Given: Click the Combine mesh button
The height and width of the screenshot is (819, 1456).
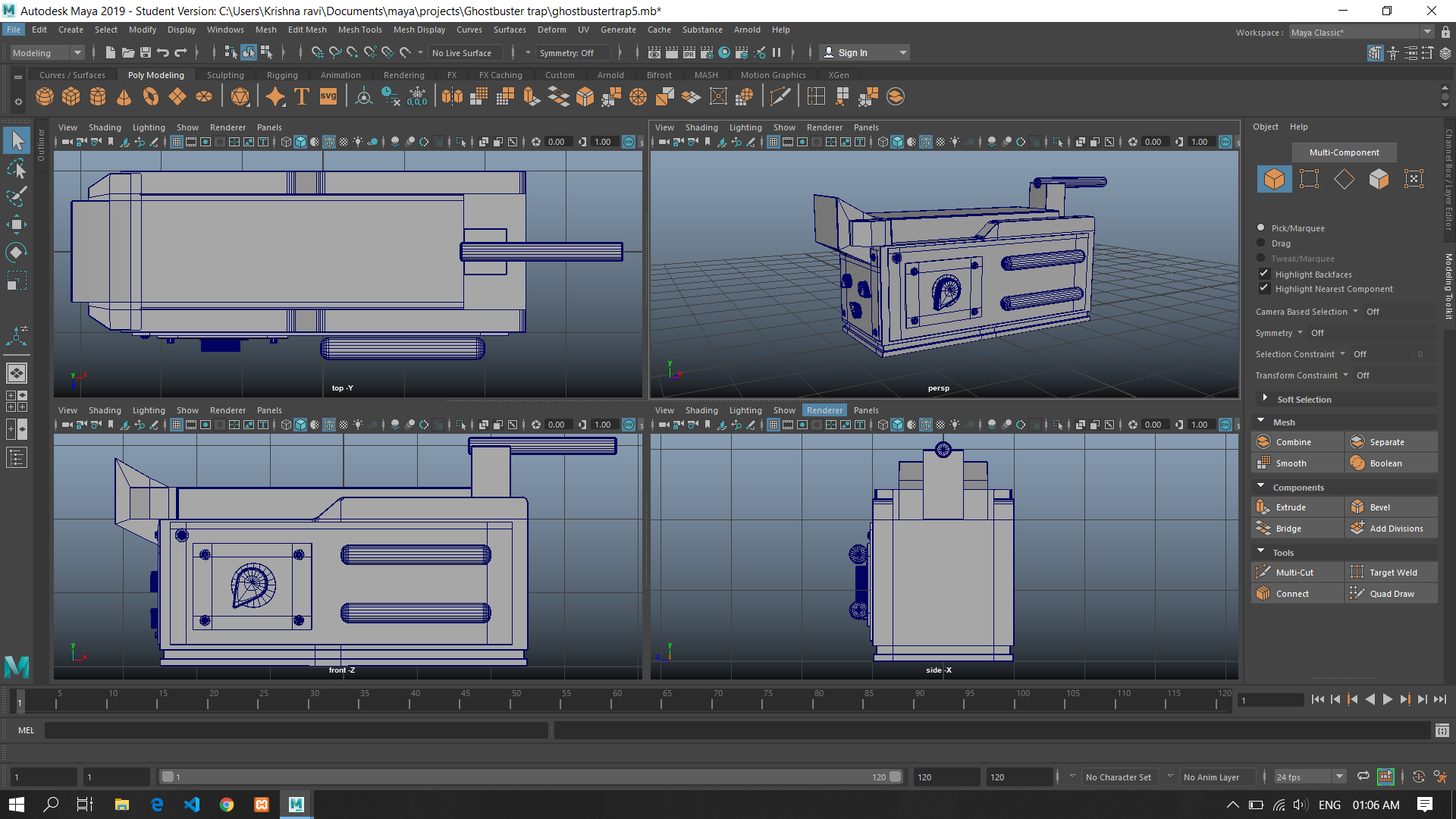Looking at the screenshot, I should pyautogui.click(x=1298, y=442).
